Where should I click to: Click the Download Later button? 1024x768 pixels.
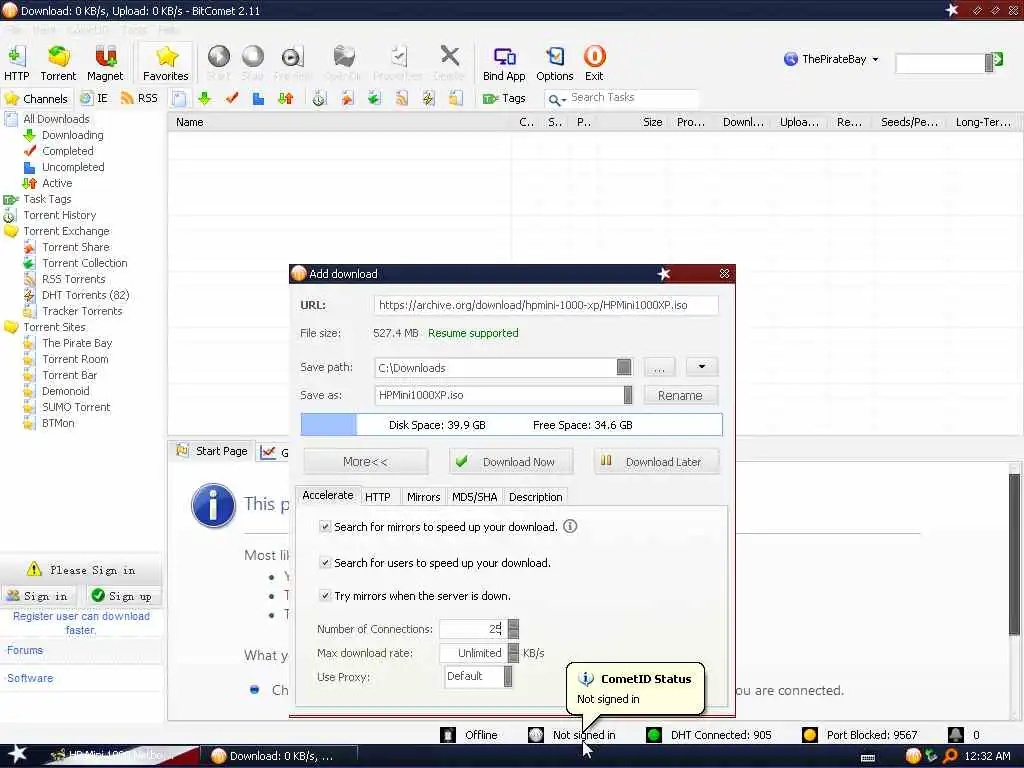pos(656,462)
